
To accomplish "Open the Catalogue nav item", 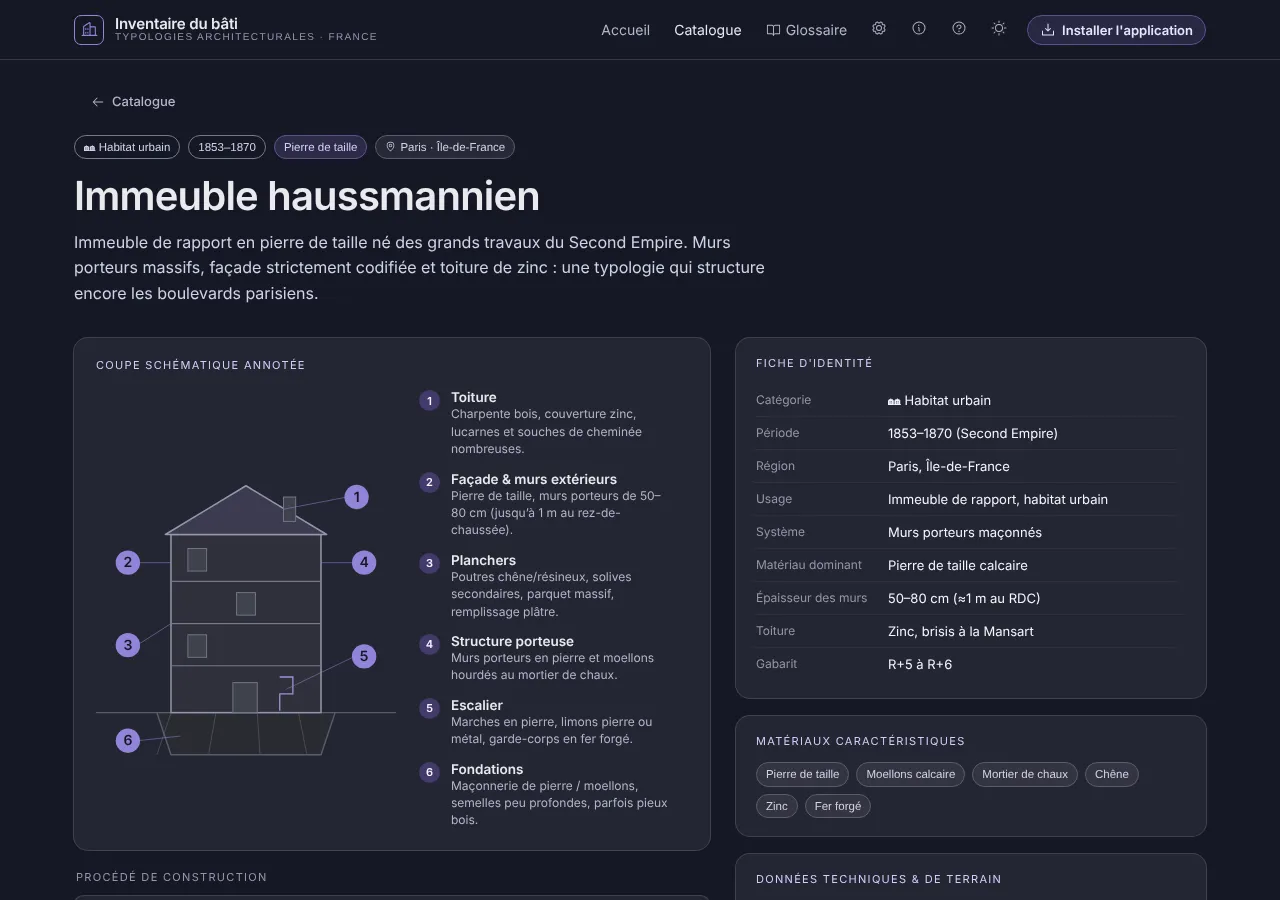I will 708,30.
